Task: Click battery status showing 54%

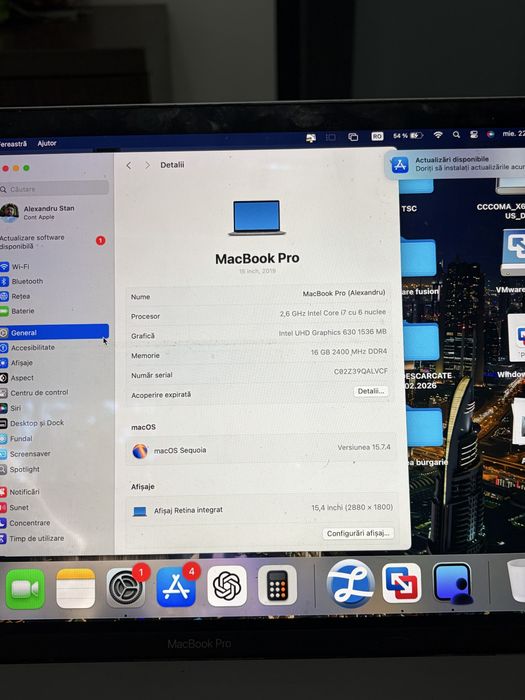Action: point(408,135)
